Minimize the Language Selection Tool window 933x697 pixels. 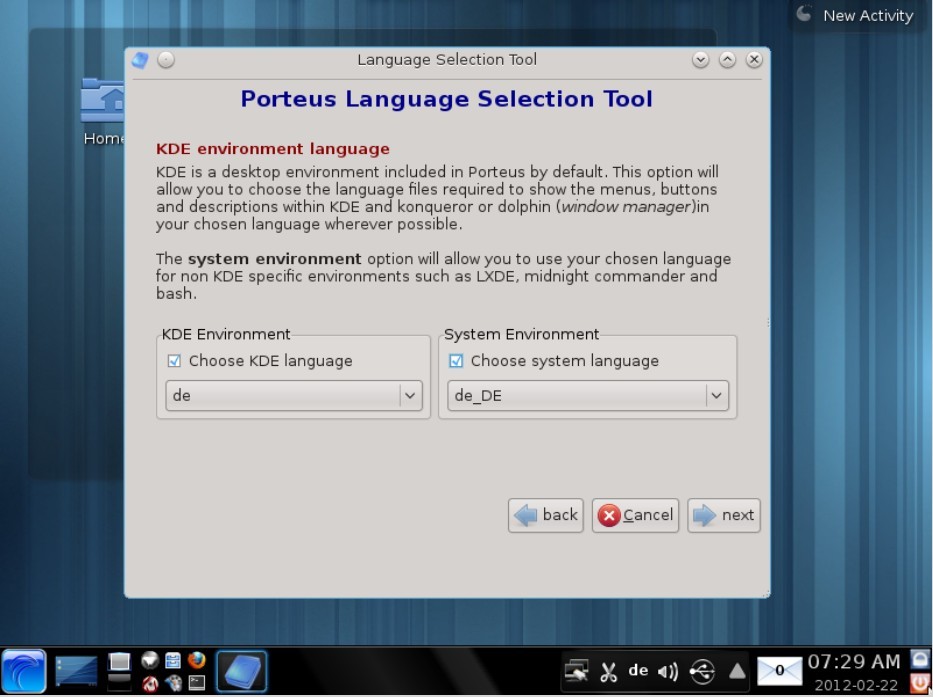(x=701, y=60)
